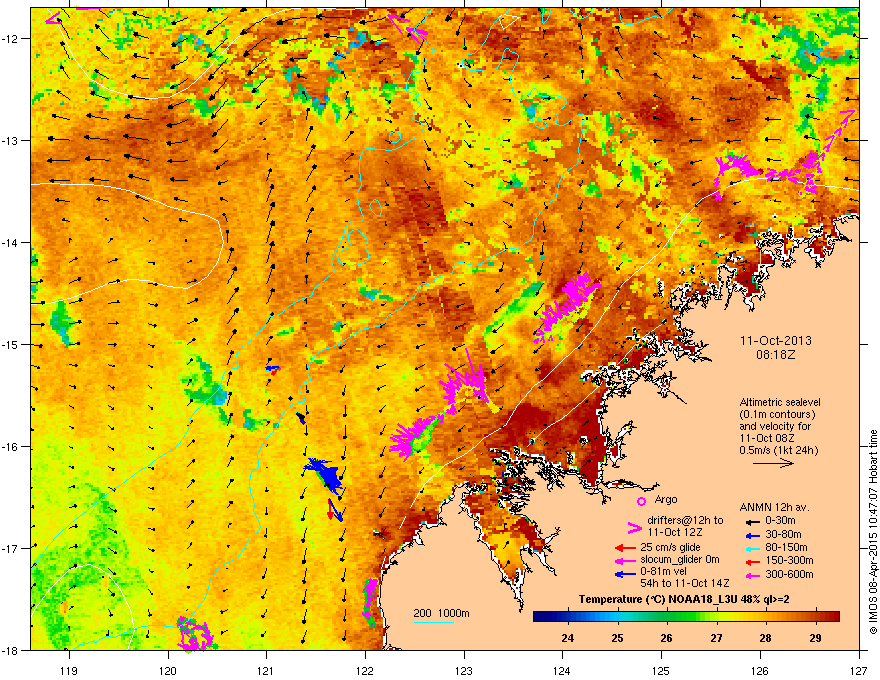Screen dimensions: 880x680
Task: Click the '26' colorbar tick label
Action: click(x=666, y=638)
